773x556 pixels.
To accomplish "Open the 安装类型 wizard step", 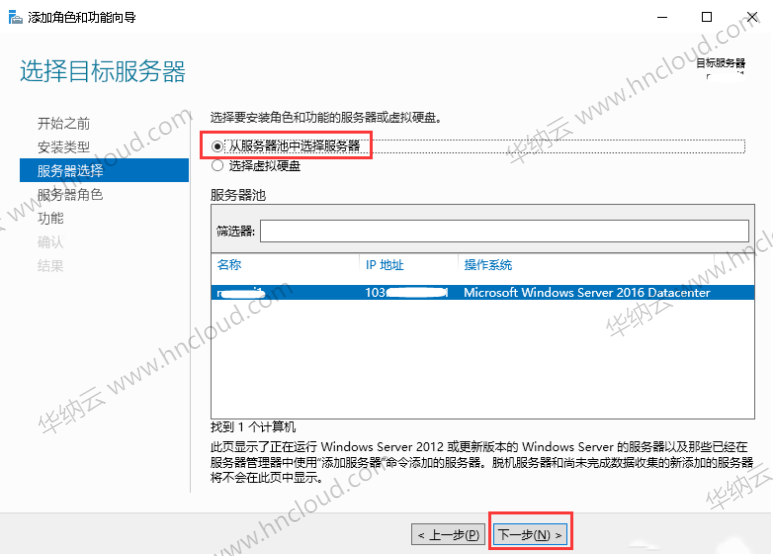I will pyautogui.click(x=64, y=147).
